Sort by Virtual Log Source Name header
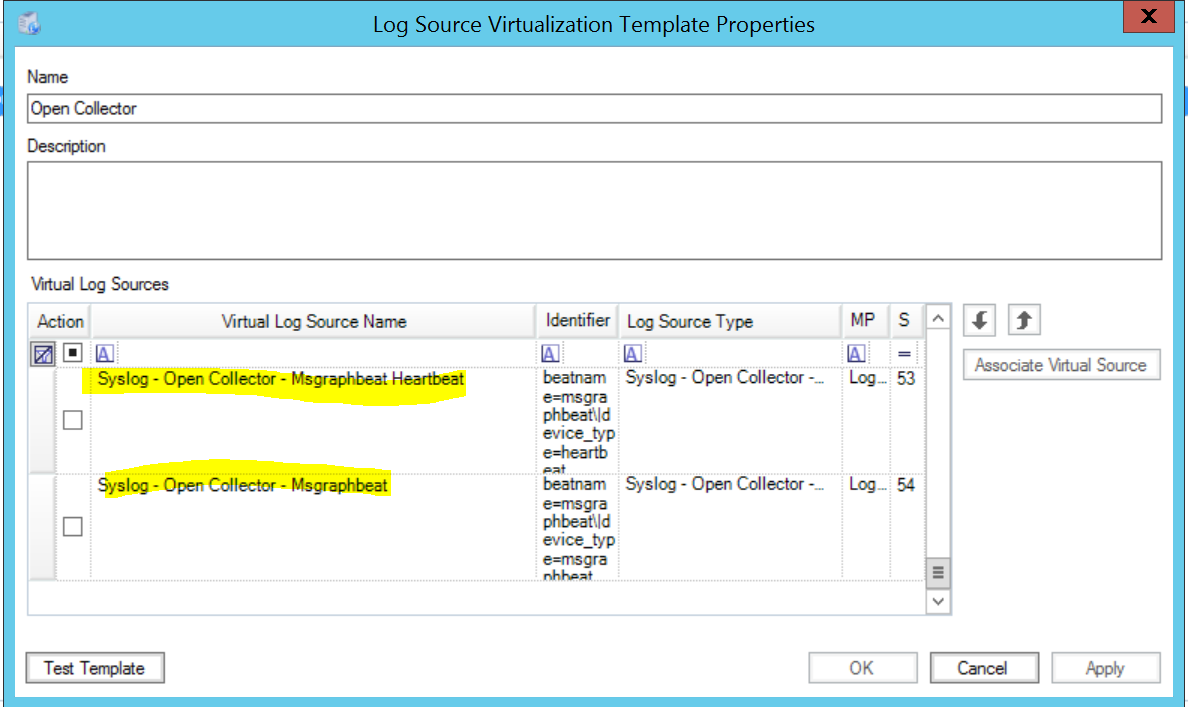 pyautogui.click(x=313, y=322)
